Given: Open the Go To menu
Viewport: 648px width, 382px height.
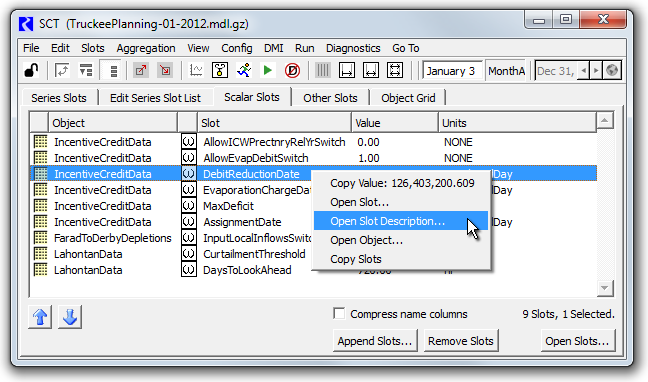Looking at the screenshot, I should (x=406, y=48).
